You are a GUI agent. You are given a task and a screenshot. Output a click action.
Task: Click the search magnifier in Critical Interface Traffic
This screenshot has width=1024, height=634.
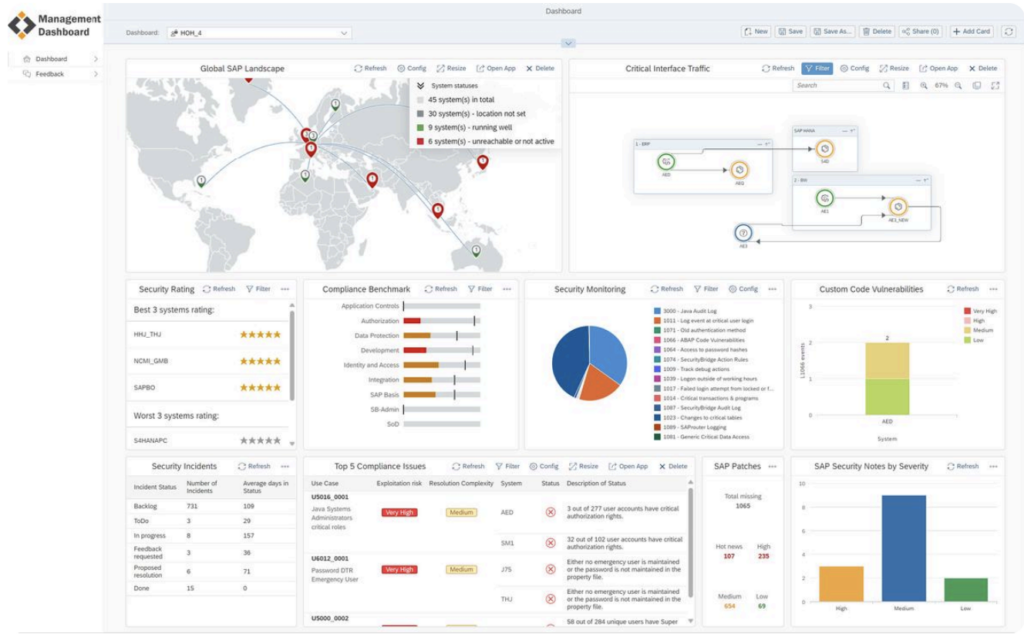coord(886,86)
